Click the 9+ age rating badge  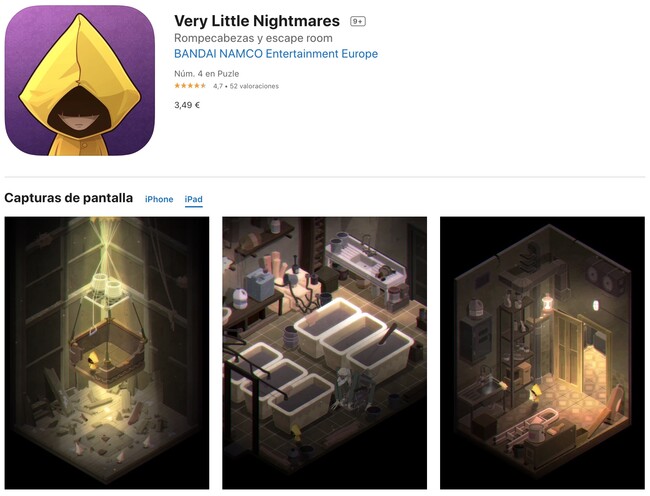point(358,21)
